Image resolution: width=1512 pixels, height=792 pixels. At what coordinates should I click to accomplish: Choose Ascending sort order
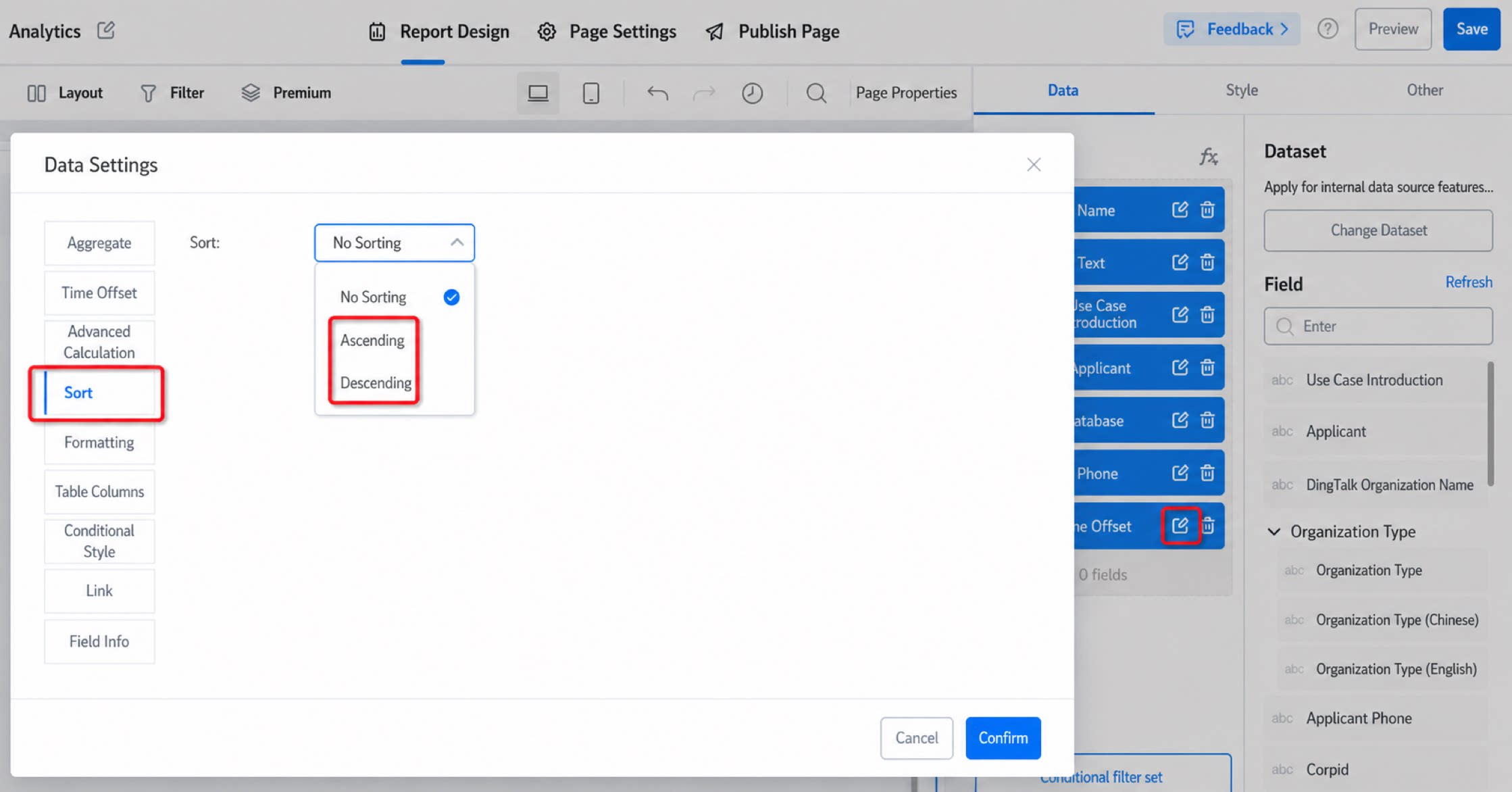(372, 341)
